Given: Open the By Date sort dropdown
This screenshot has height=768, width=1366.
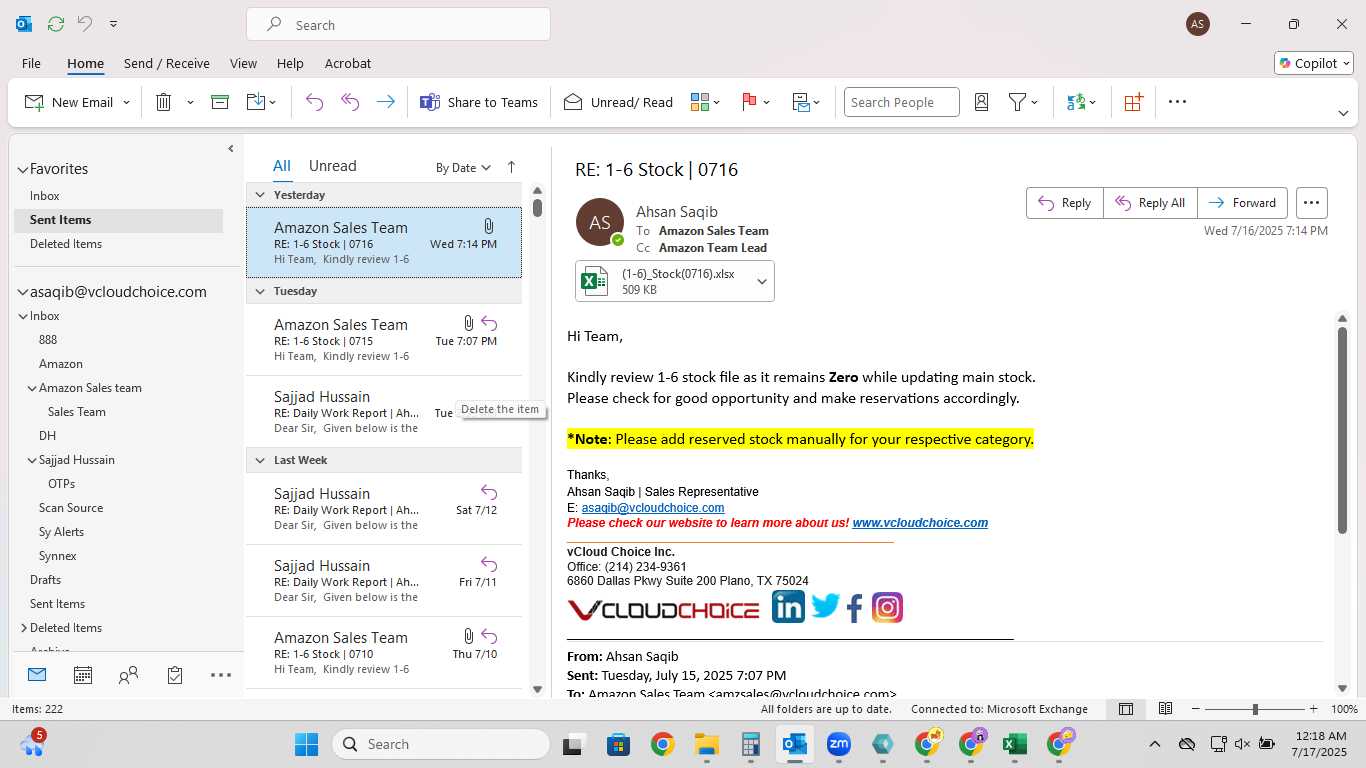Looking at the screenshot, I should coord(463,167).
